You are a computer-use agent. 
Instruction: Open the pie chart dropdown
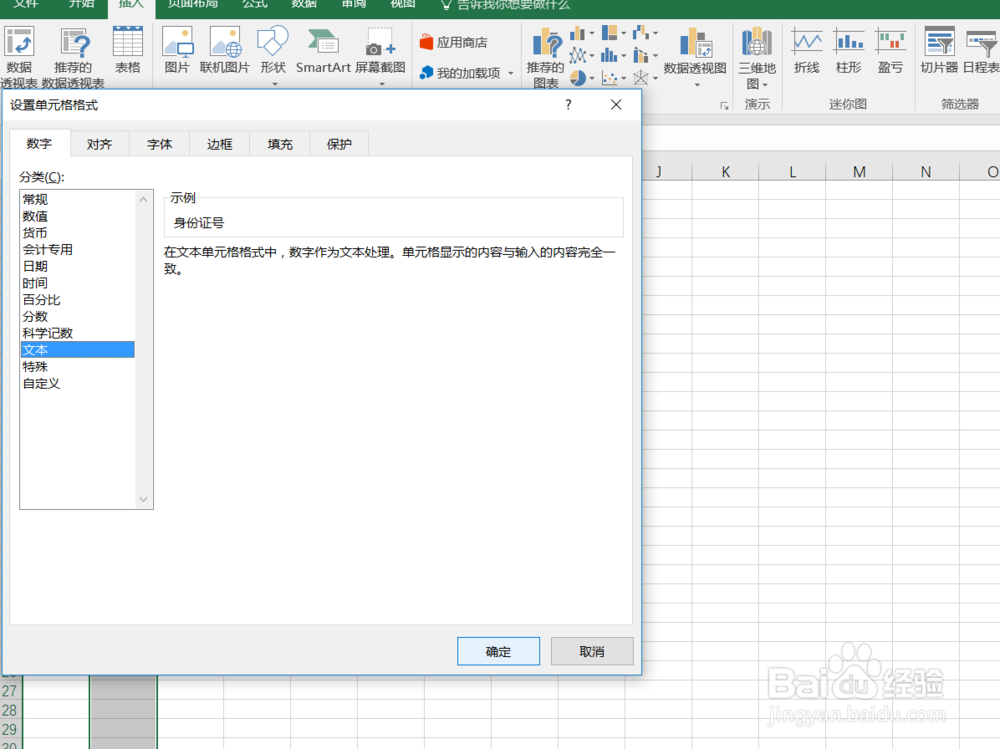[582, 78]
